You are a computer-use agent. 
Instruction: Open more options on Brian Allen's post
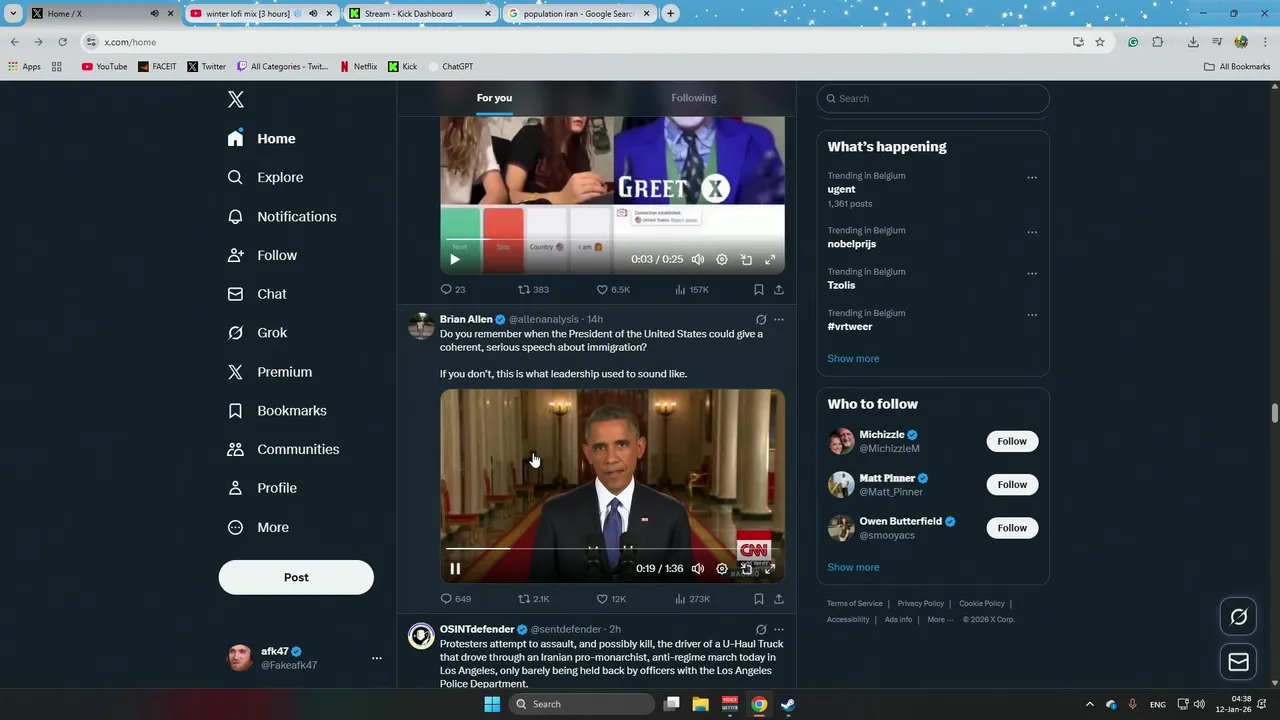coord(779,320)
